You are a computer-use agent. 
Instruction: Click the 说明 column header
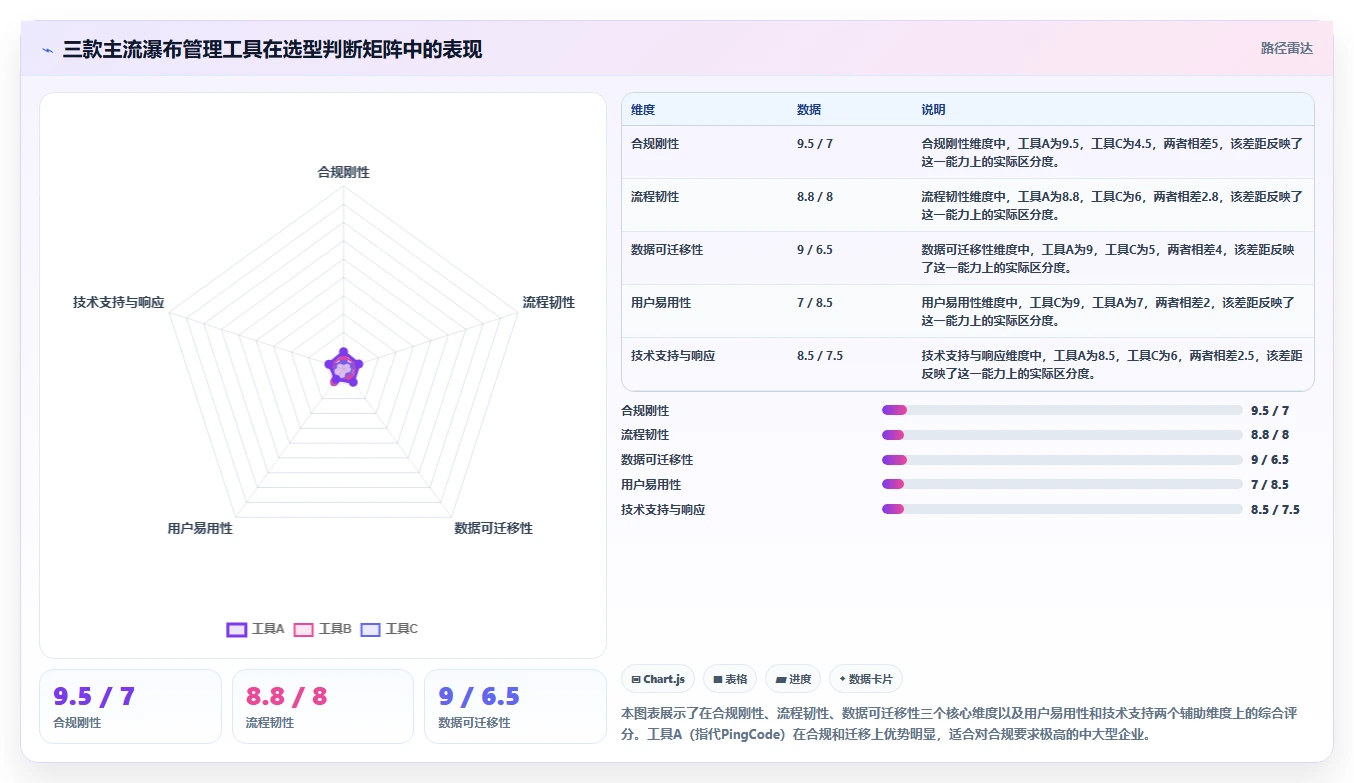coord(933,110)
